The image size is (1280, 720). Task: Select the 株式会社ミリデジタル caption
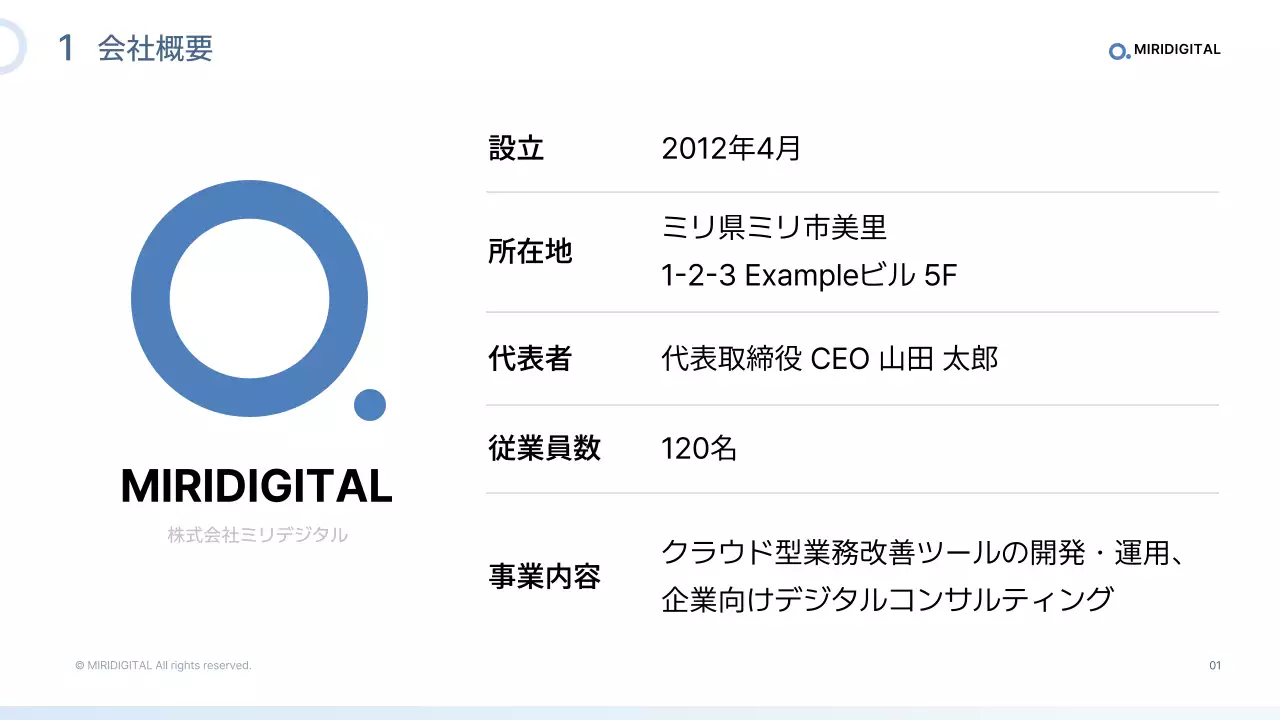[257, 535]
